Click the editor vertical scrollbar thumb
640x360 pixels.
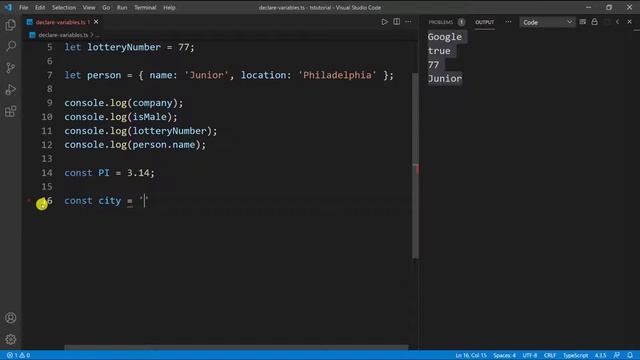point(415,165)
